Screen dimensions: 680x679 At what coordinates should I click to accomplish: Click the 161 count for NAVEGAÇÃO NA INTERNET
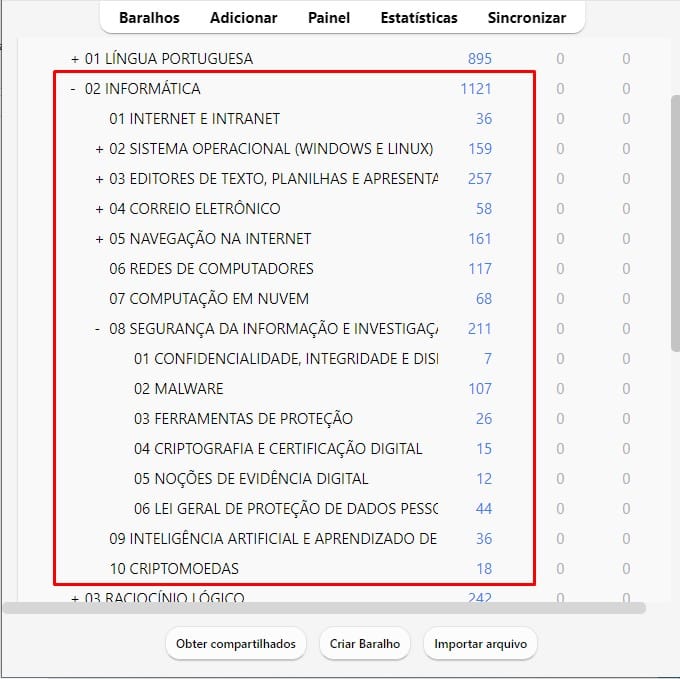pyautogui.click(x=480, y=238)
